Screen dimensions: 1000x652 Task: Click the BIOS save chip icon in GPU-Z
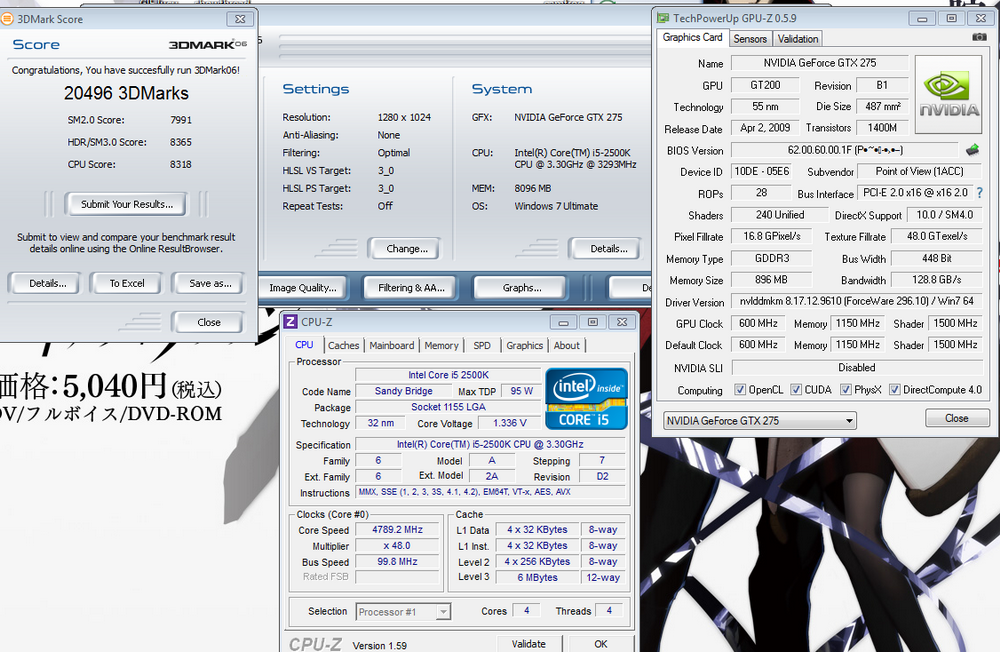pos(973,150)
